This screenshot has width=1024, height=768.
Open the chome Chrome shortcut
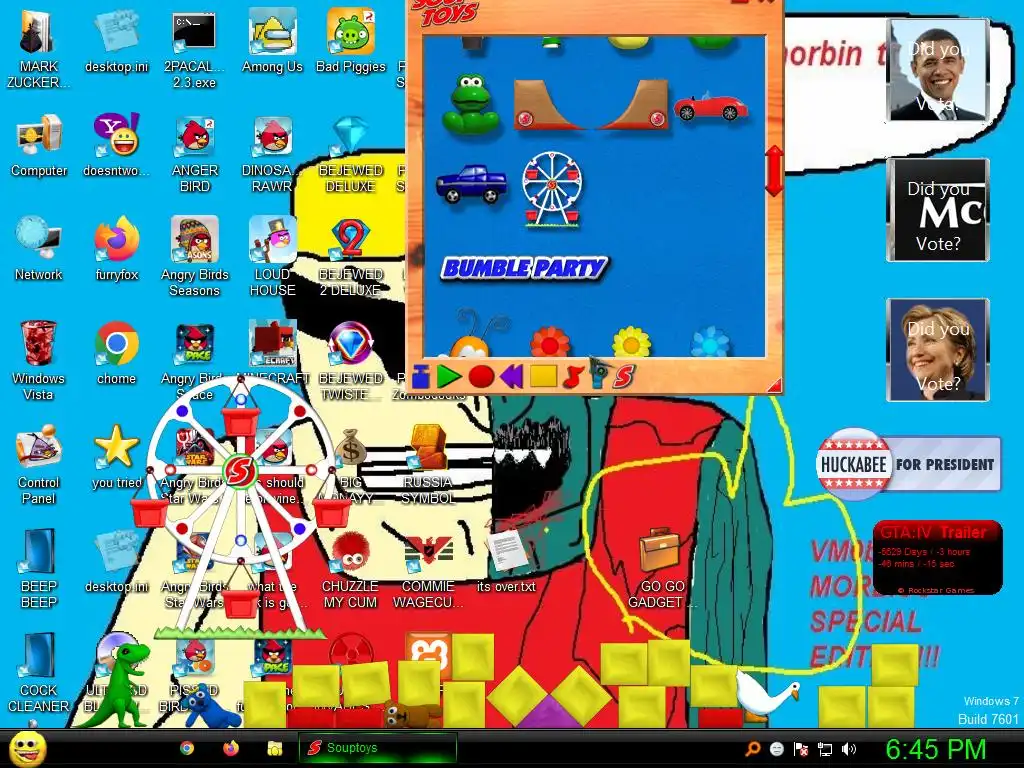117,353
